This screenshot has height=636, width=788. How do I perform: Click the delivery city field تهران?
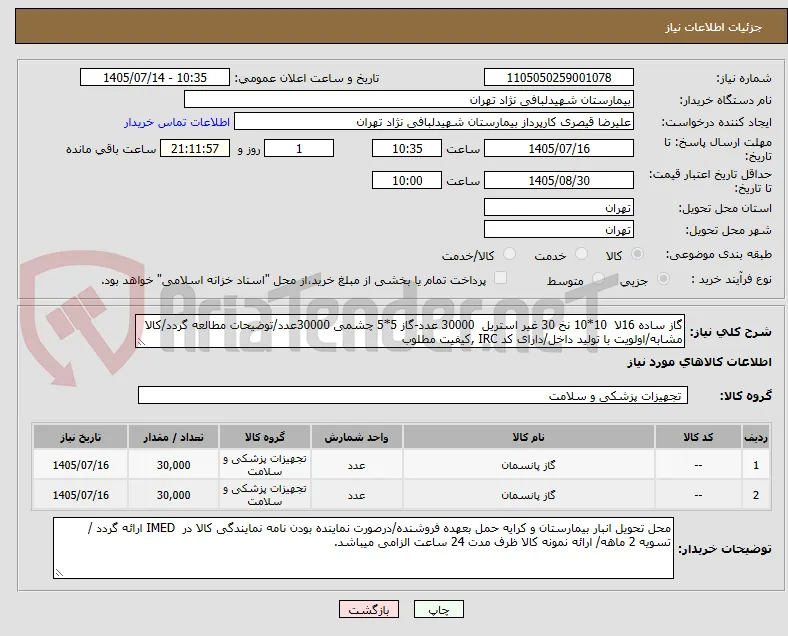point(559,230)
